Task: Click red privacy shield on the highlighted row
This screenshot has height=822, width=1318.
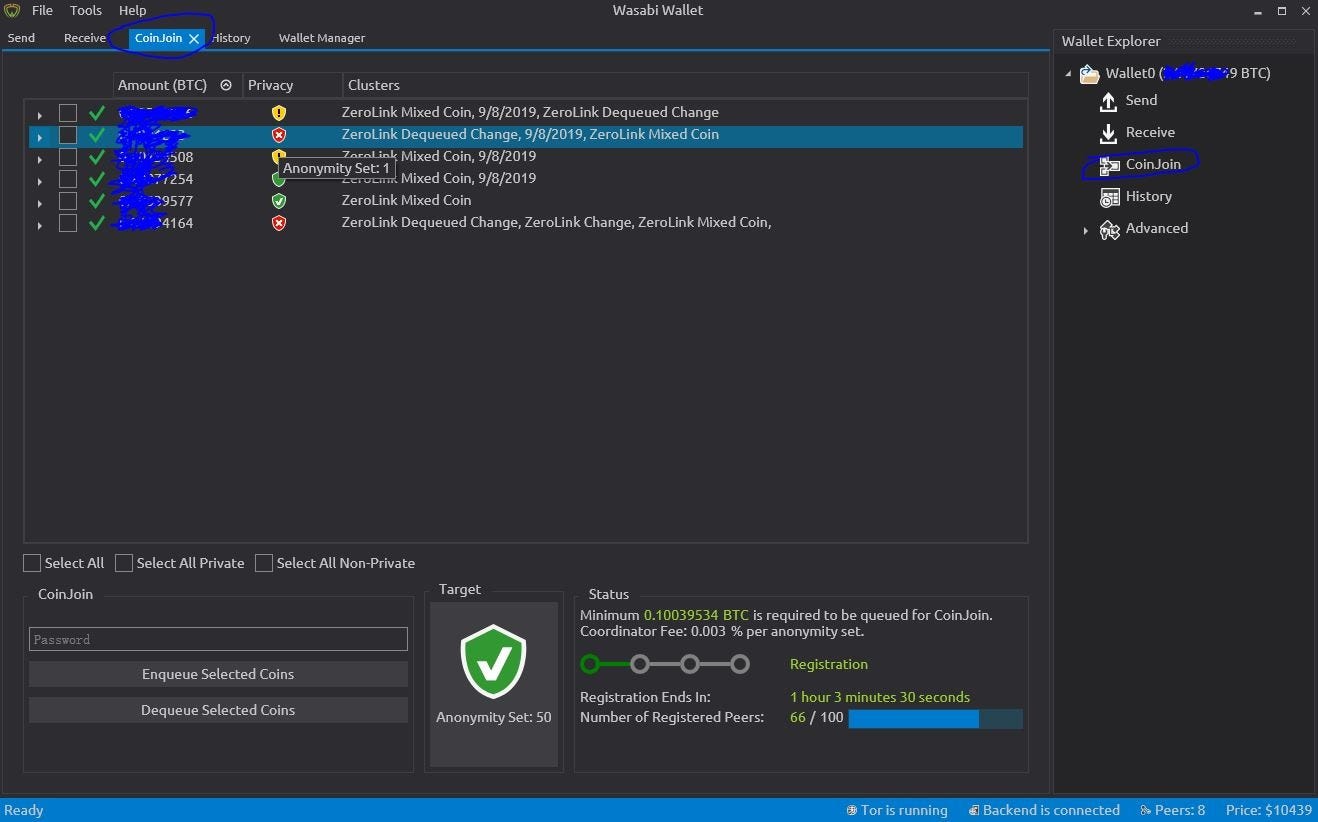Action: (279, 135)
